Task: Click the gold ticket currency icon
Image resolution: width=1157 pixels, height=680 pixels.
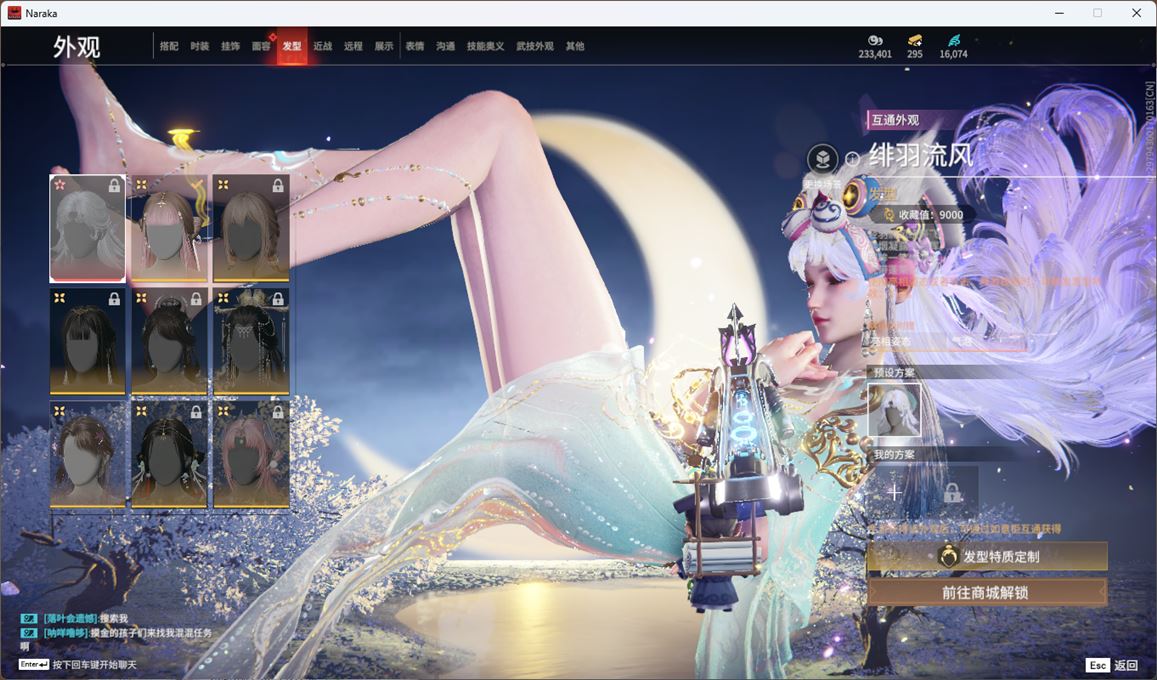Action: [914, 40]
